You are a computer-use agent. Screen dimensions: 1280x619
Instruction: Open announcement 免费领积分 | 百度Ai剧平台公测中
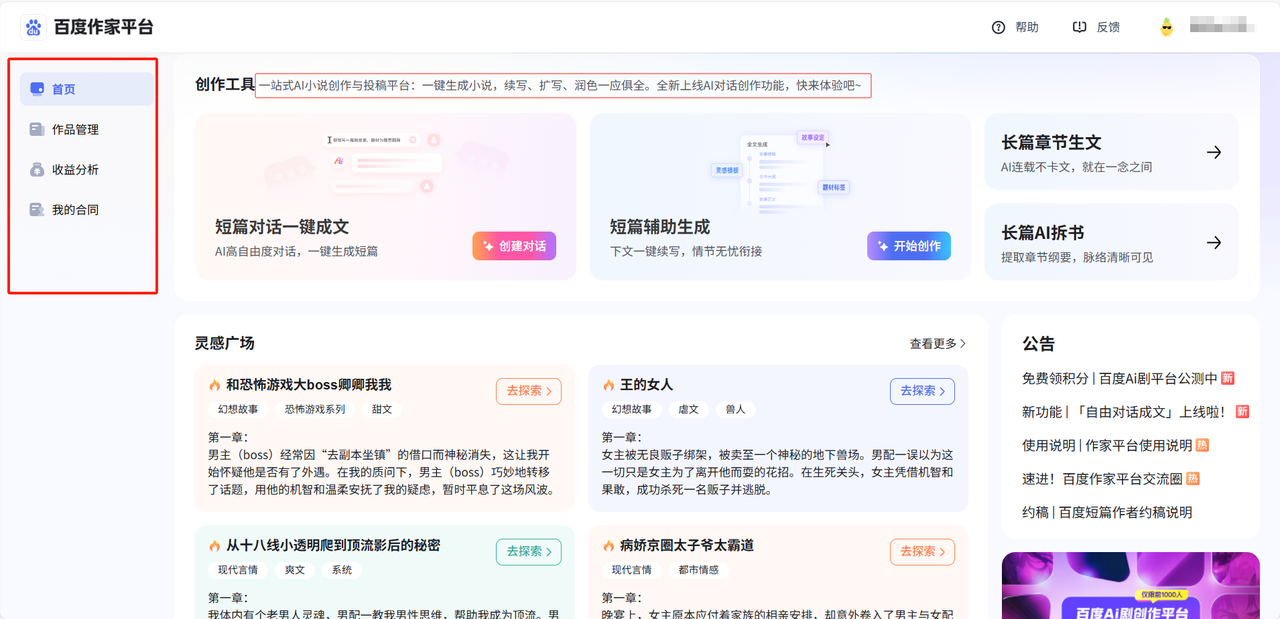click(x=1119, y=378)
